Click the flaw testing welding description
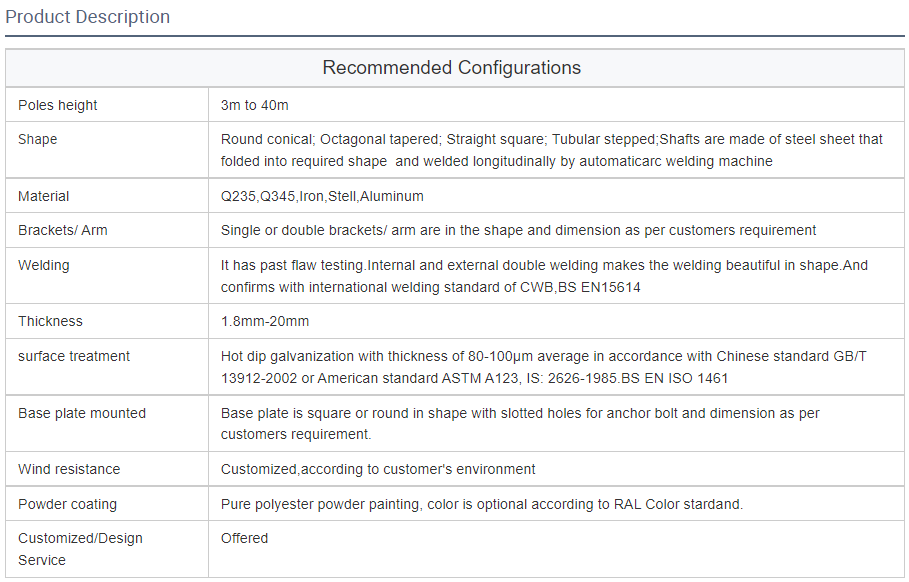 (544, 276)
